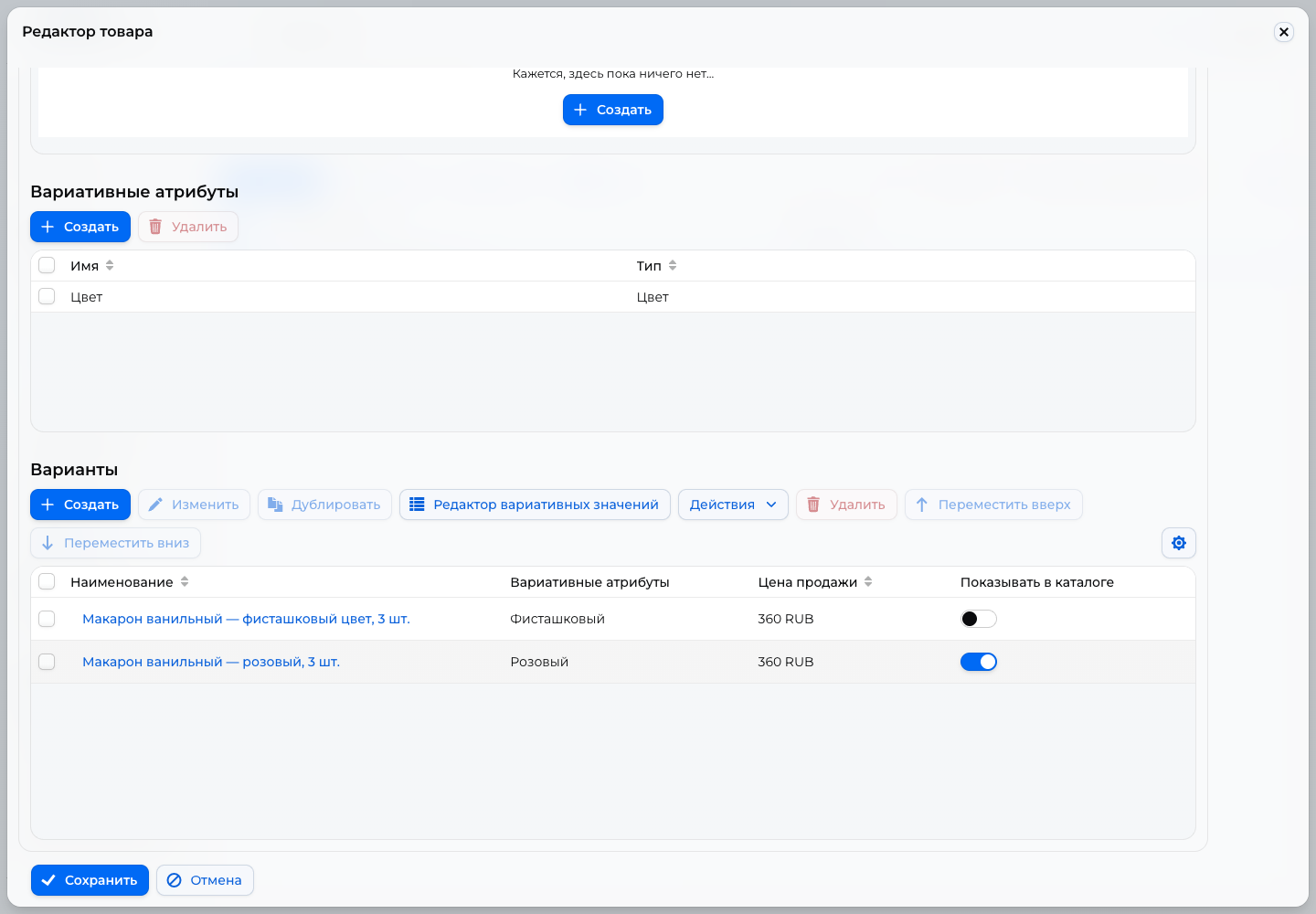Click the Сохранить button
Image resolution: width=1316 pixels, height=914 pixels.
click(90, 880)
